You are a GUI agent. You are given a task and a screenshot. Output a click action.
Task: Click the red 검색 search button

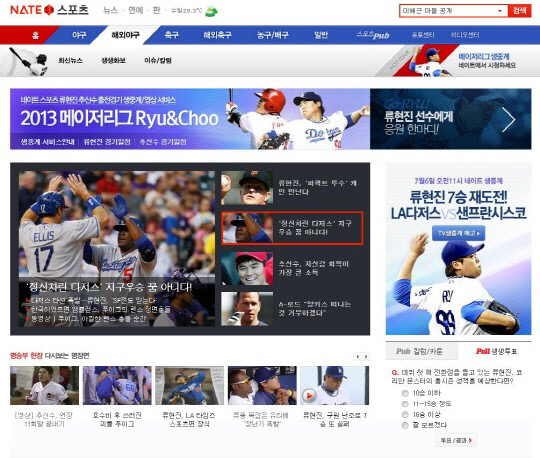(519, 11)
